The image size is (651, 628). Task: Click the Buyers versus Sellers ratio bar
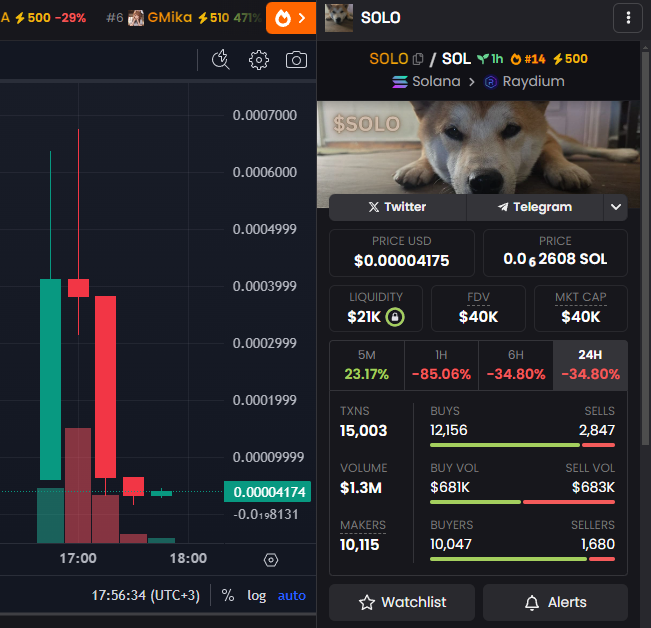522,559
